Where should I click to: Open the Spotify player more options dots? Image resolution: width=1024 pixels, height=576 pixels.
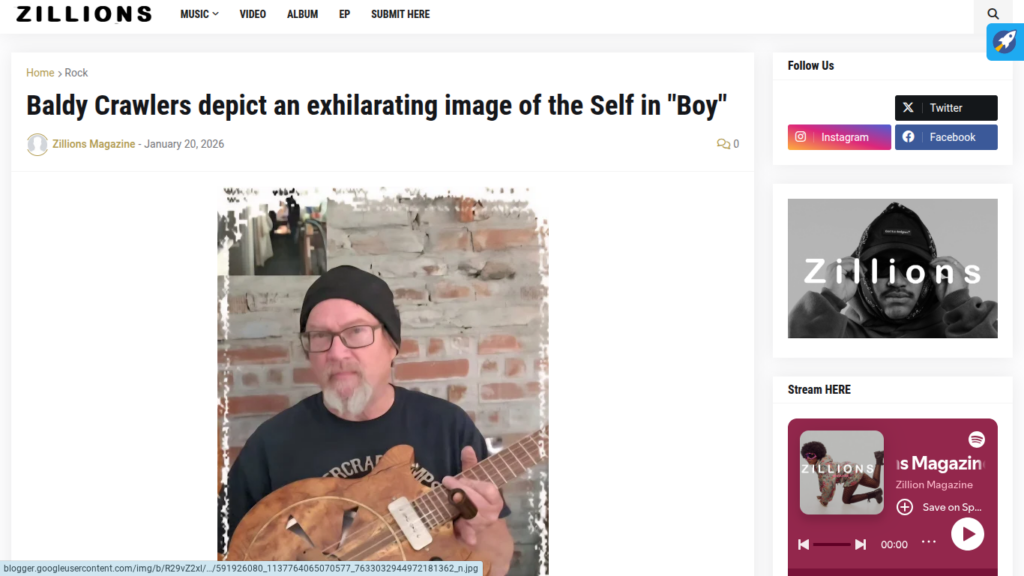pyautogui.click(x=929, y=542)
